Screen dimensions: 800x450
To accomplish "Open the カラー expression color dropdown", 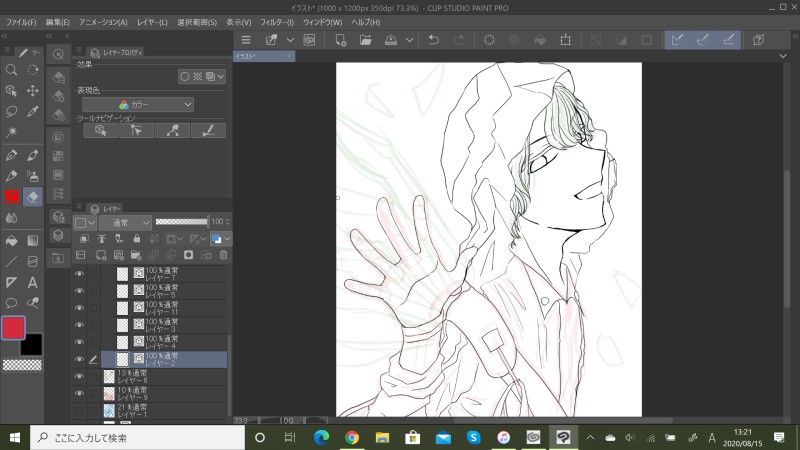I will [x=138, y=104].
